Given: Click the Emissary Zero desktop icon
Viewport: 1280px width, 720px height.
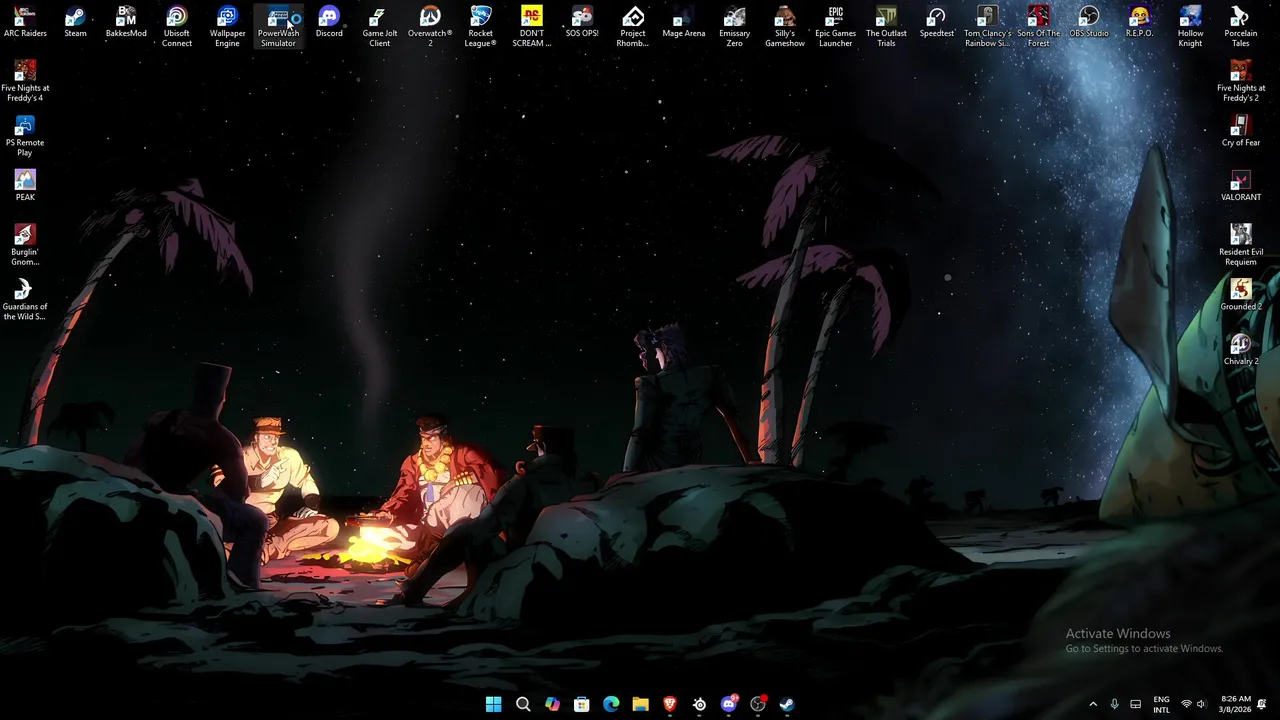Looking at the screenshot, I should point(734,27).
